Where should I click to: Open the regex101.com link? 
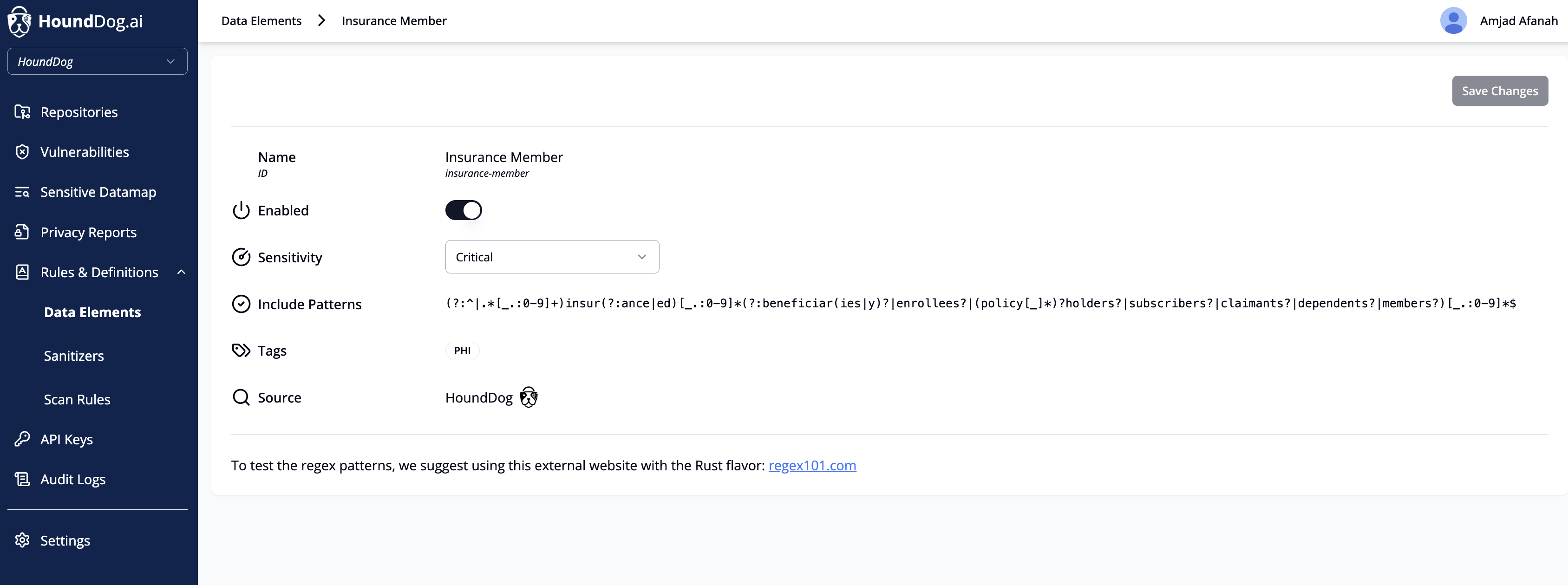point(812,466)
